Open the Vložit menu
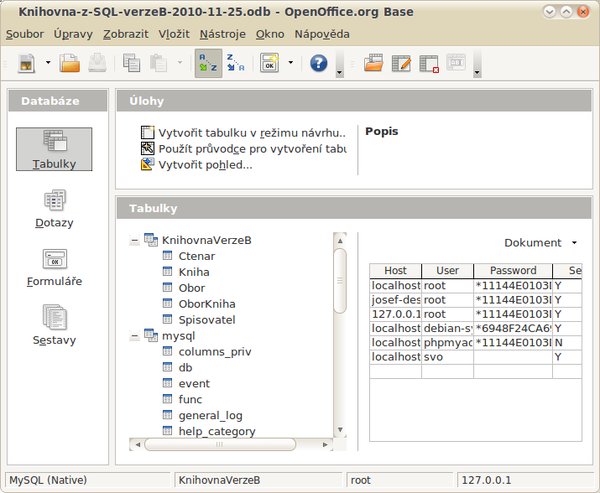 [x=174, y=34]
